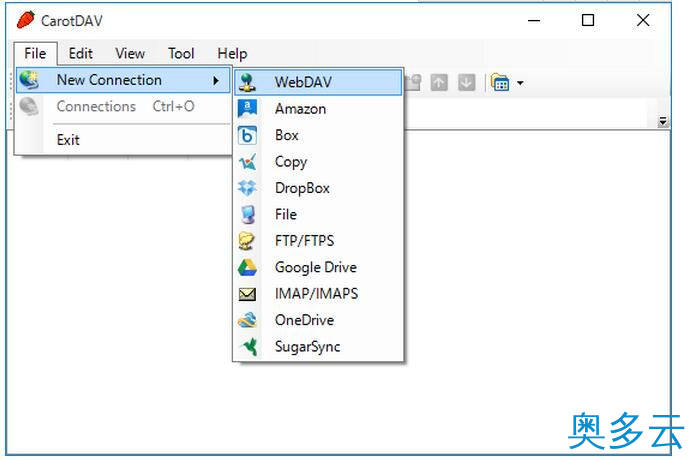
Task: Click the Google Drive triangle icon
Action: click(x=247, y=268)
